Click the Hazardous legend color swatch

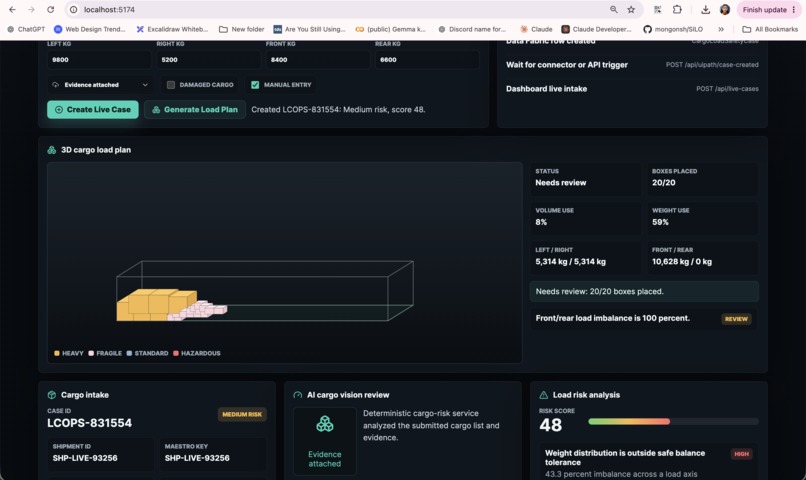[176, 353]
